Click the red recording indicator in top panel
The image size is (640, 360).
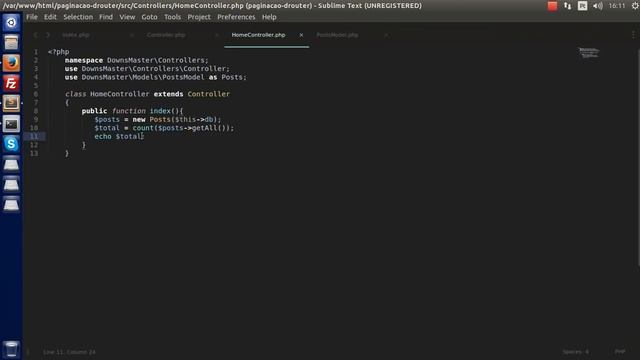pos(552,6)
